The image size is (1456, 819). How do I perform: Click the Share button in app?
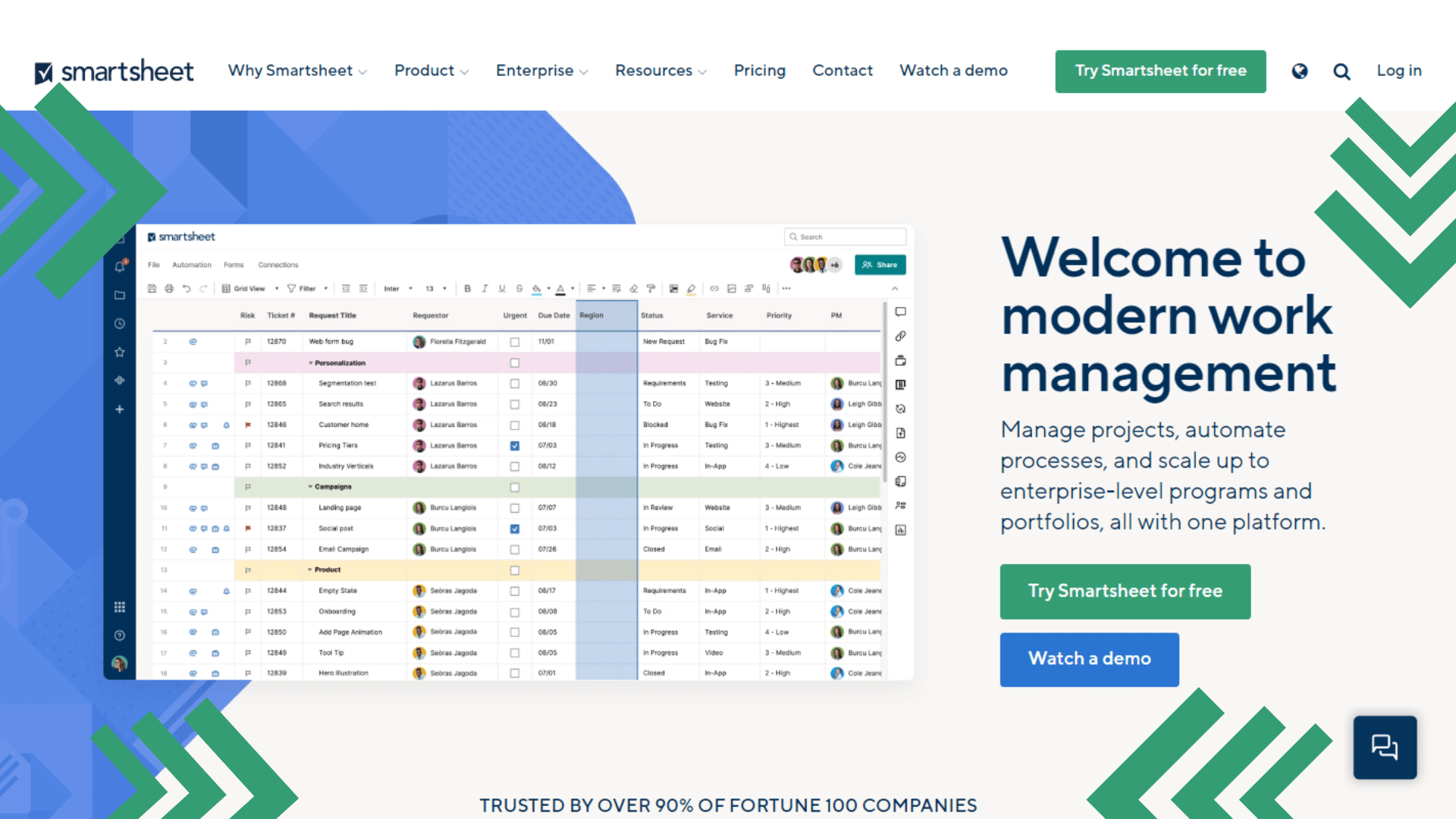[880, 265]
